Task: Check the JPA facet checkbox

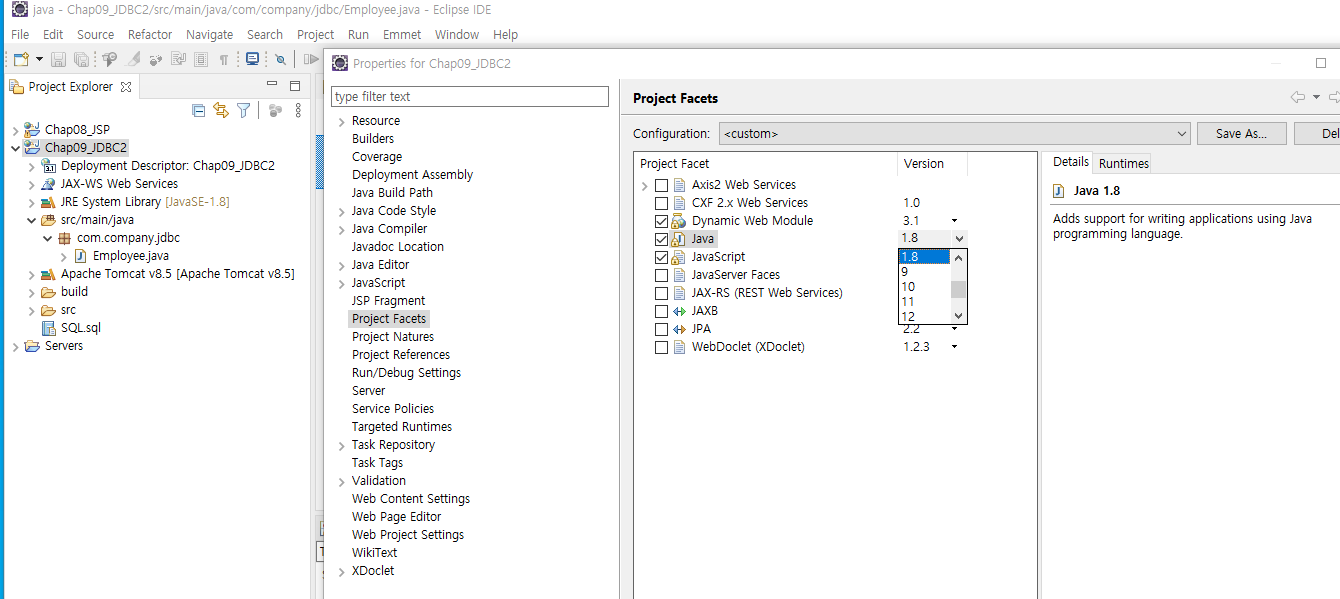Action: pyautogui.click(x=661, y=329)
